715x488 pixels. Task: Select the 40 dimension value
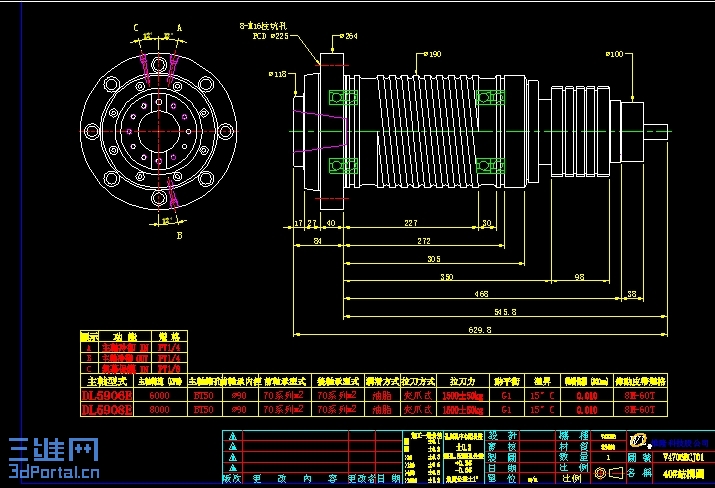[x=331, y=223]
